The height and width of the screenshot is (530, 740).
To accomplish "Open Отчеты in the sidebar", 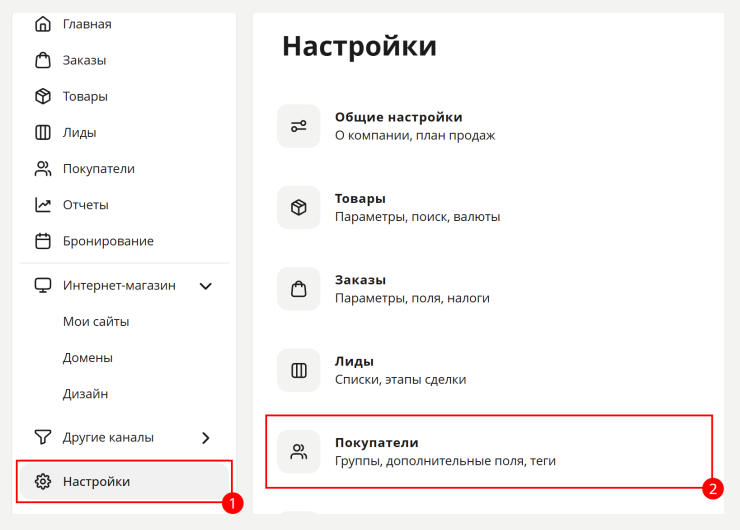I will (86, 205).
